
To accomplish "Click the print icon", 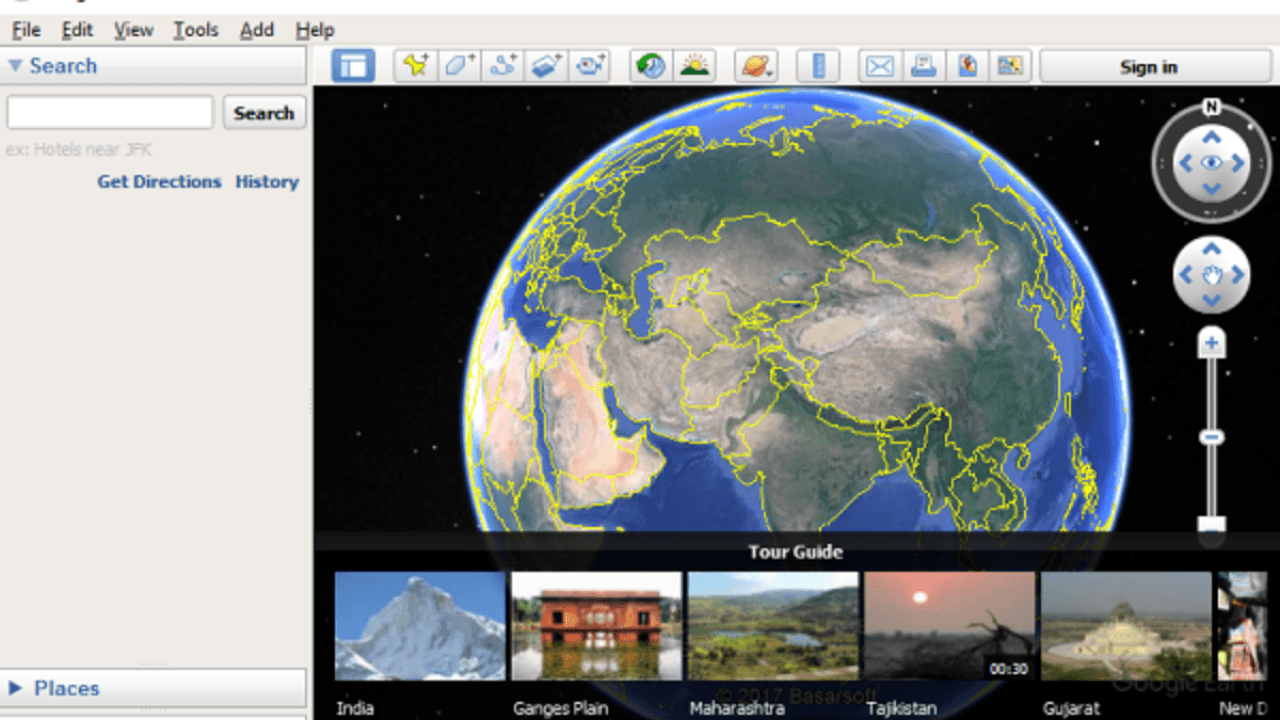I will coord(923,66).
